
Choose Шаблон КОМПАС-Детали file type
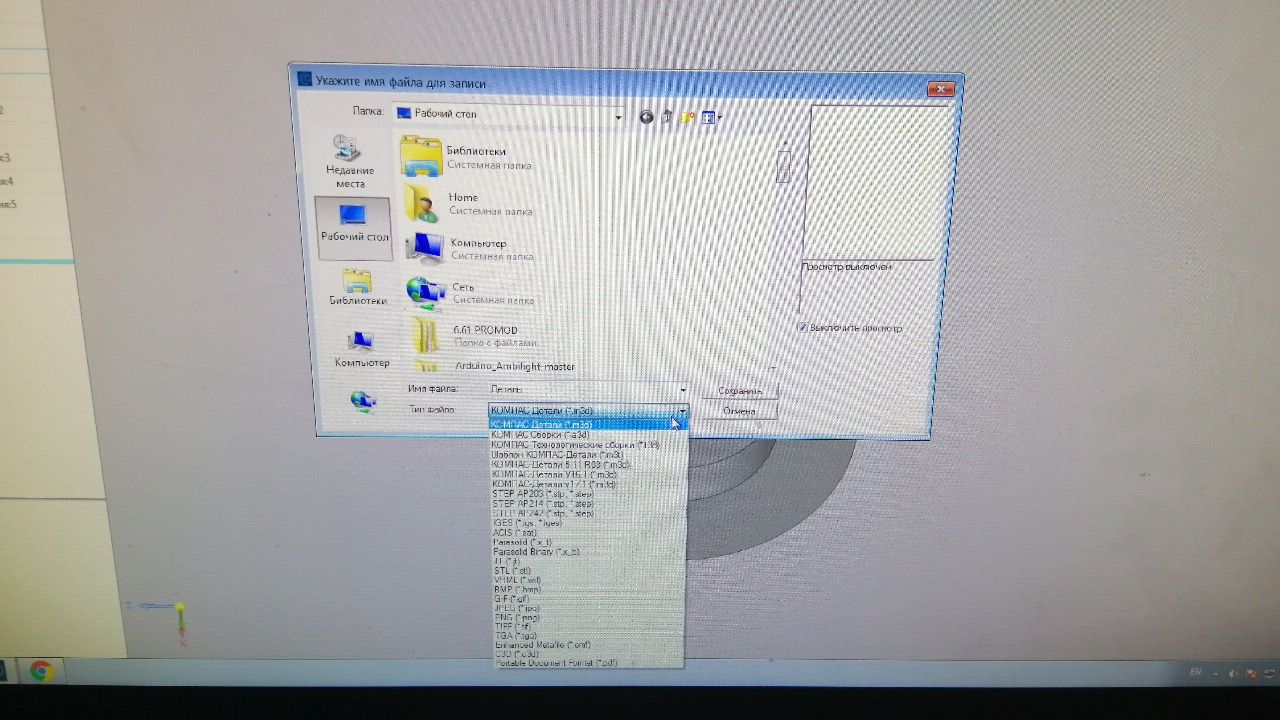(588, 454)
